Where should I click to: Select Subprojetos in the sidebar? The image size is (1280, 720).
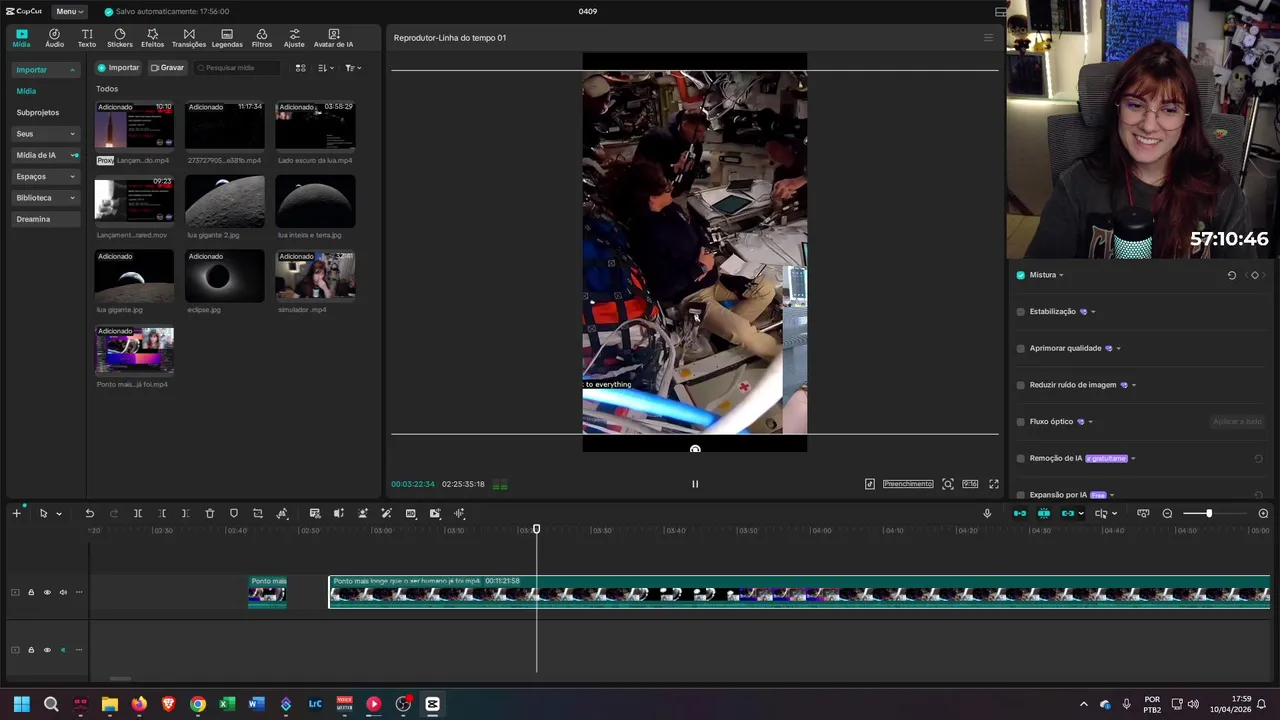(x=38, y=112)
